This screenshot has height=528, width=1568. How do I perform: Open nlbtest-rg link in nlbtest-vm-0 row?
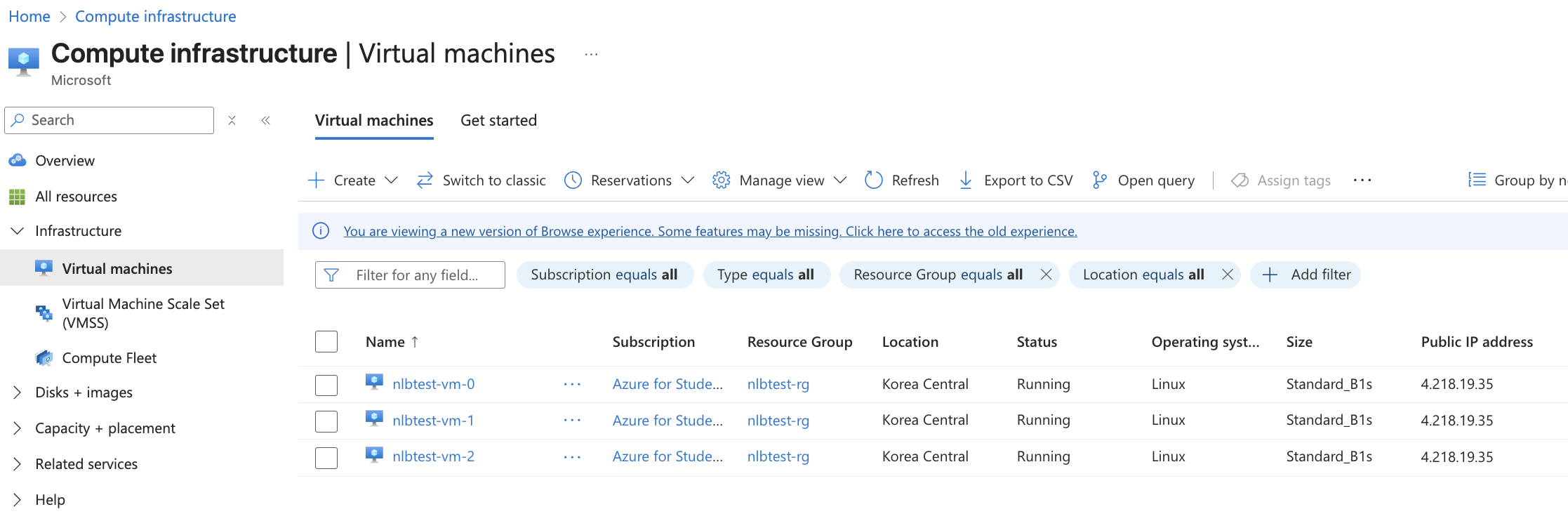pyautogui.click(x=778, y=384)
